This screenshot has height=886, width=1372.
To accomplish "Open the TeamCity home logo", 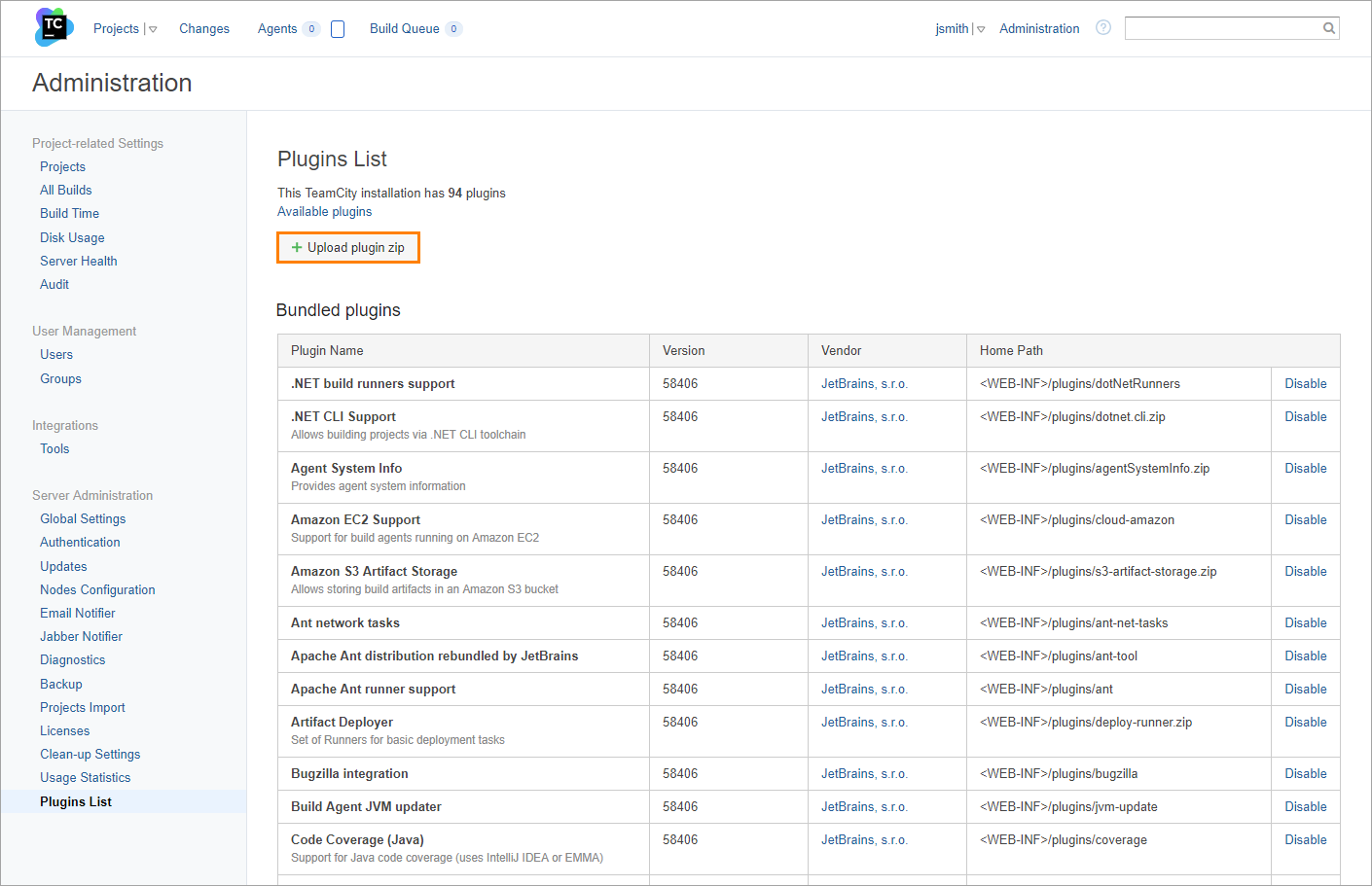I will (53, 27).
